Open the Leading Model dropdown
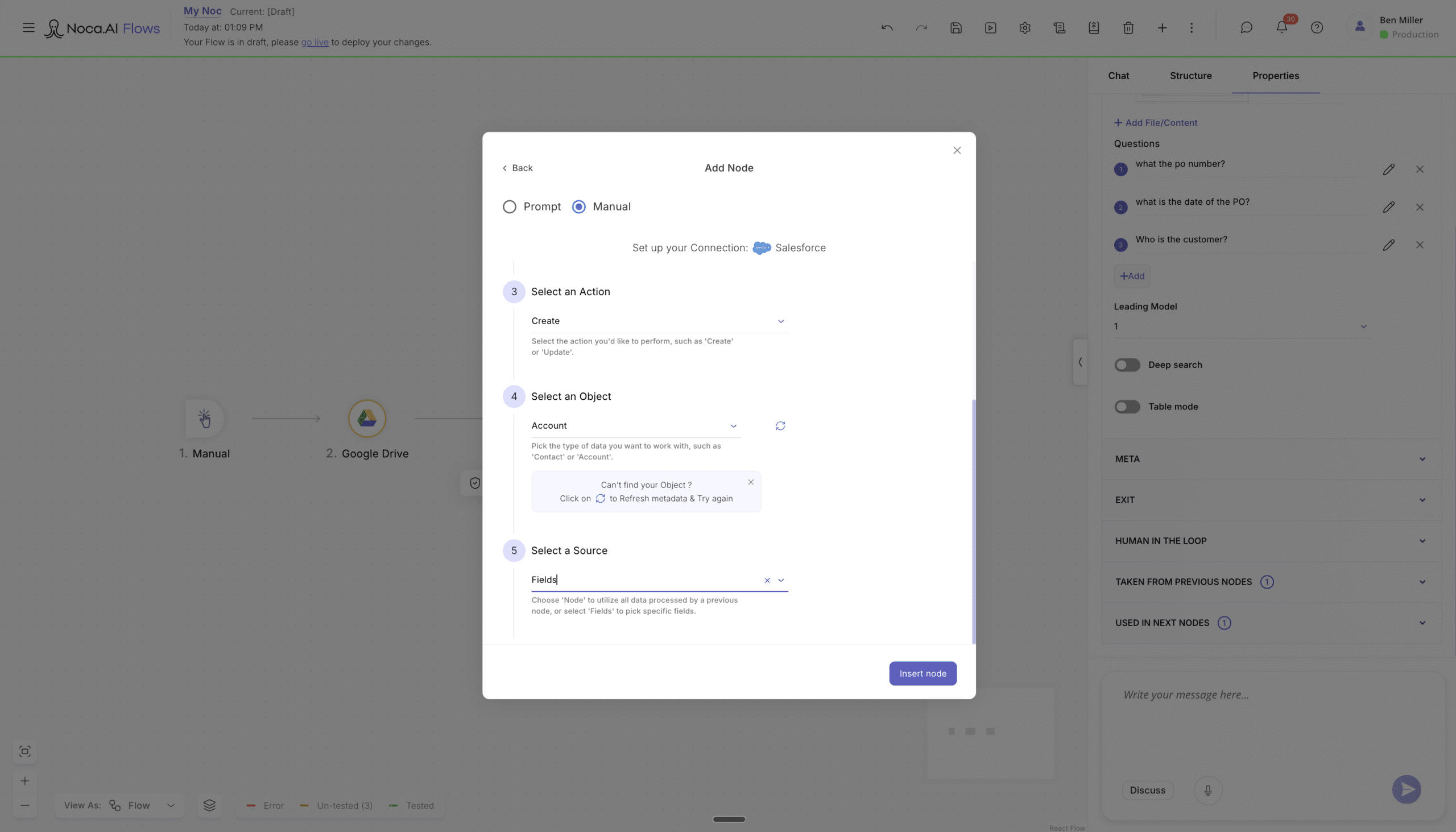The height and width of the screenshot is (832, 1456). (x=1241, y=326)
